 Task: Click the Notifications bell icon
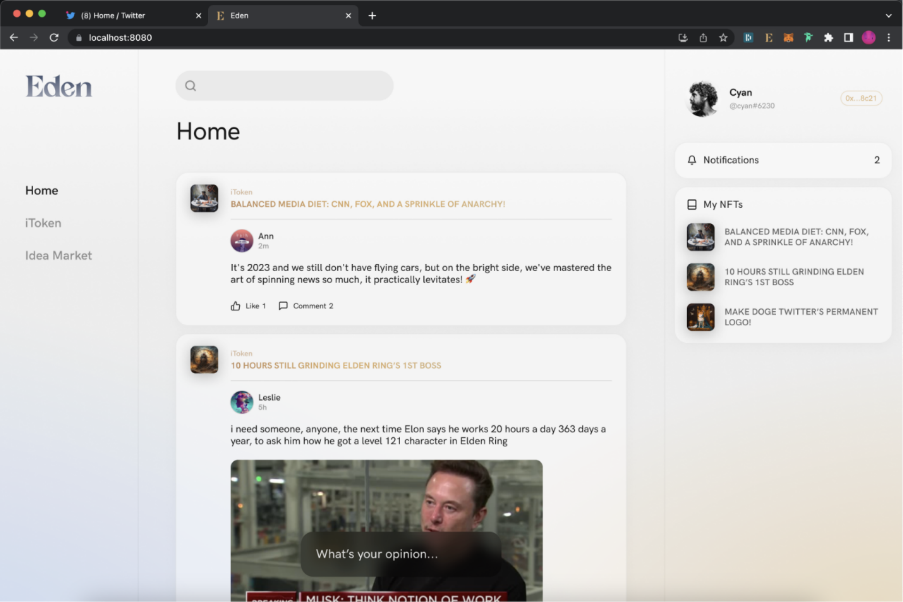(692, 160)
